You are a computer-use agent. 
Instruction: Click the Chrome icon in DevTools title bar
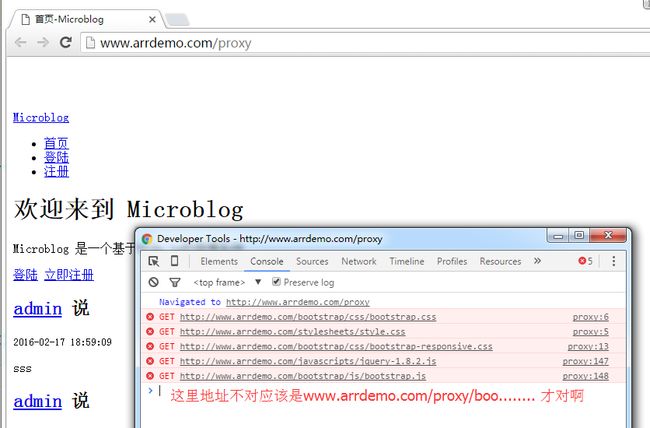click(x=147, y=239)
